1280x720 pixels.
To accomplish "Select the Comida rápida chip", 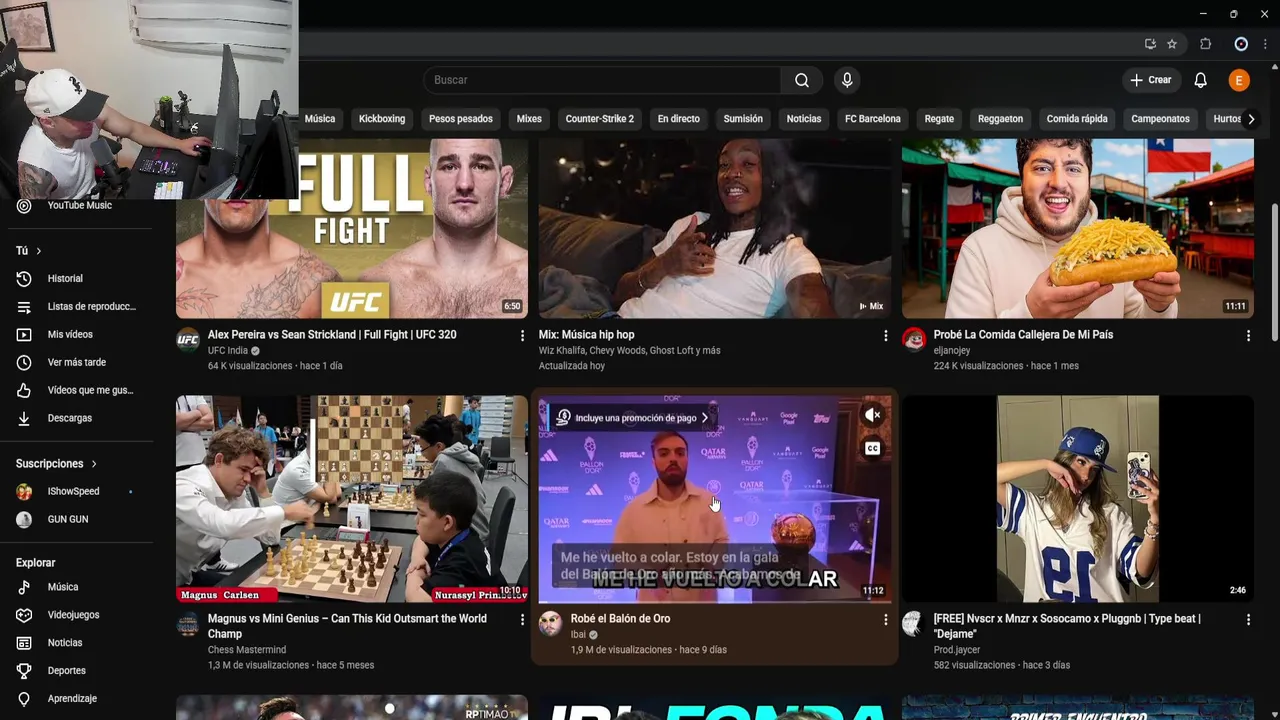I will [1077, 119].
